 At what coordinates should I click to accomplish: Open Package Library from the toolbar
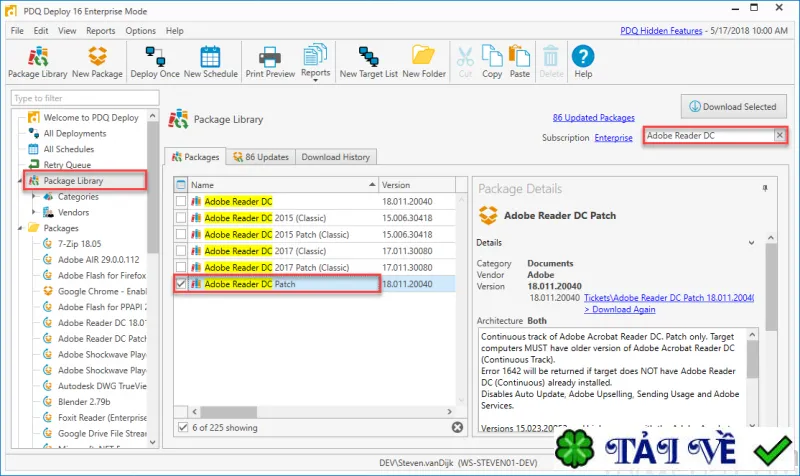click(x=38, y=62)
